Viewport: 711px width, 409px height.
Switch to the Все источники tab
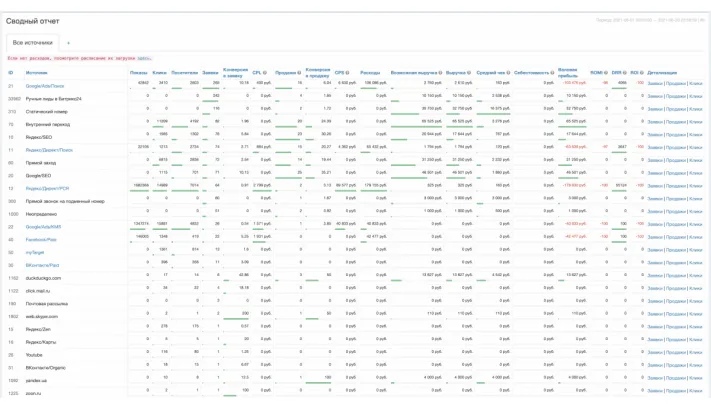tap(33, 43)
